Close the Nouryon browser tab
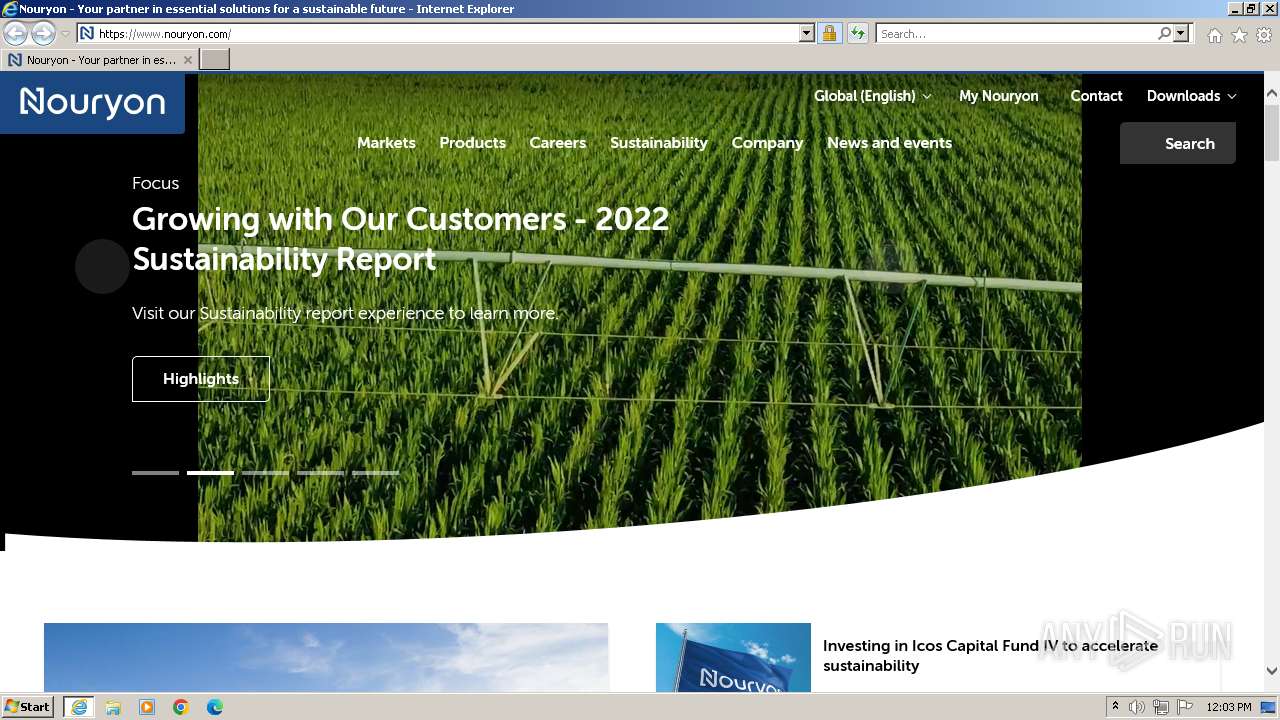This screenshot has width=1280, height=720. [188, 60]
